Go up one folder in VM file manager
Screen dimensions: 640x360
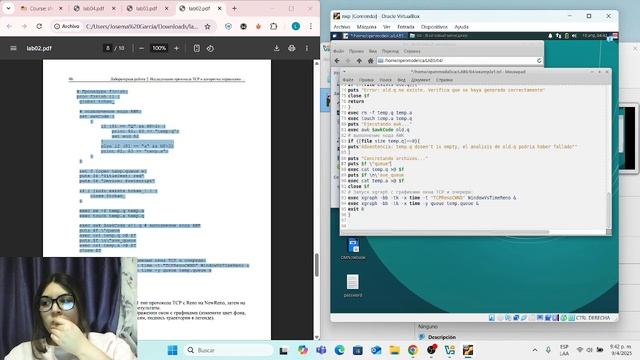359,60
